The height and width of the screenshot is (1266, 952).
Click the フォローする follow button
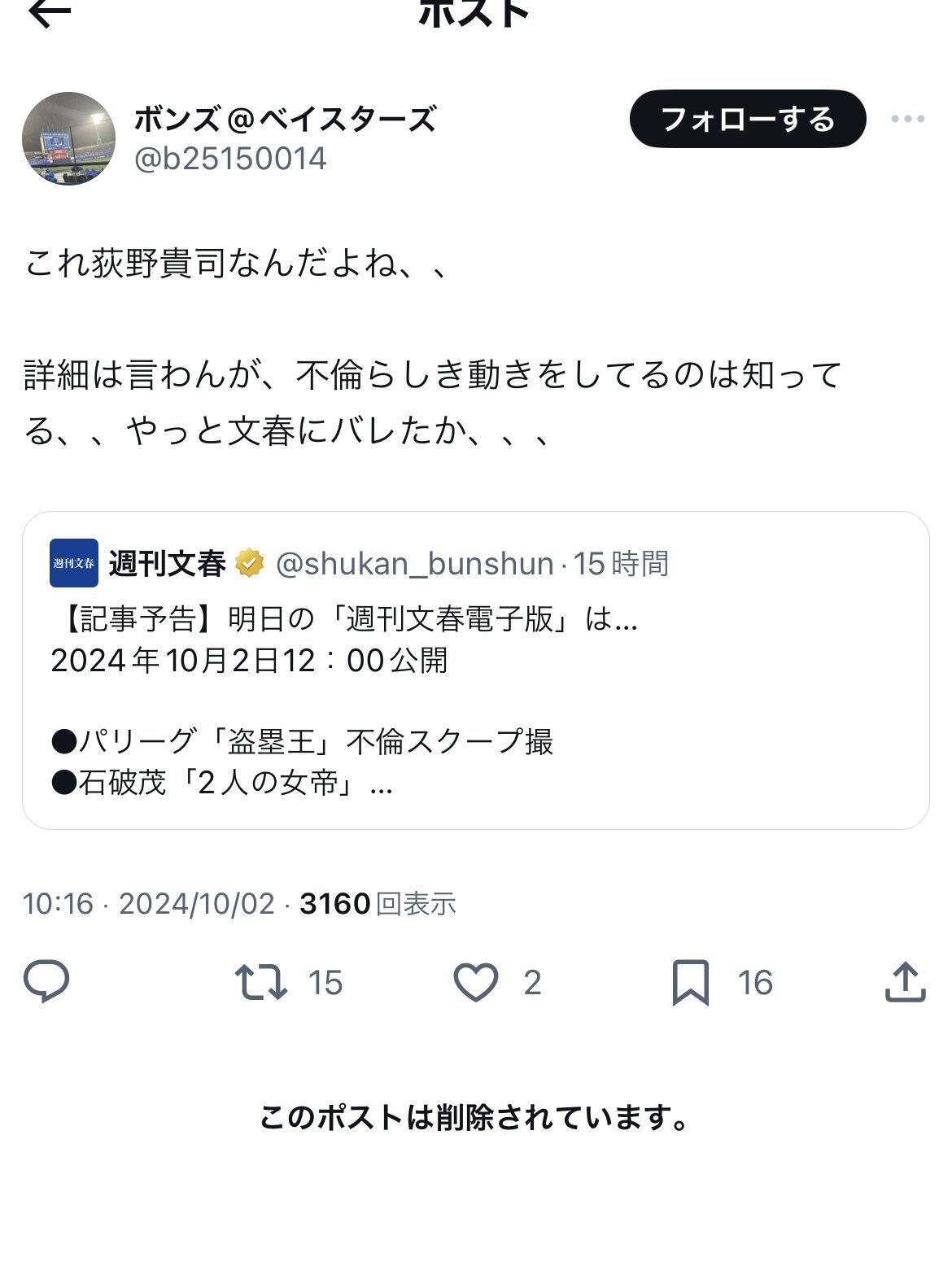tap(747, 120)
